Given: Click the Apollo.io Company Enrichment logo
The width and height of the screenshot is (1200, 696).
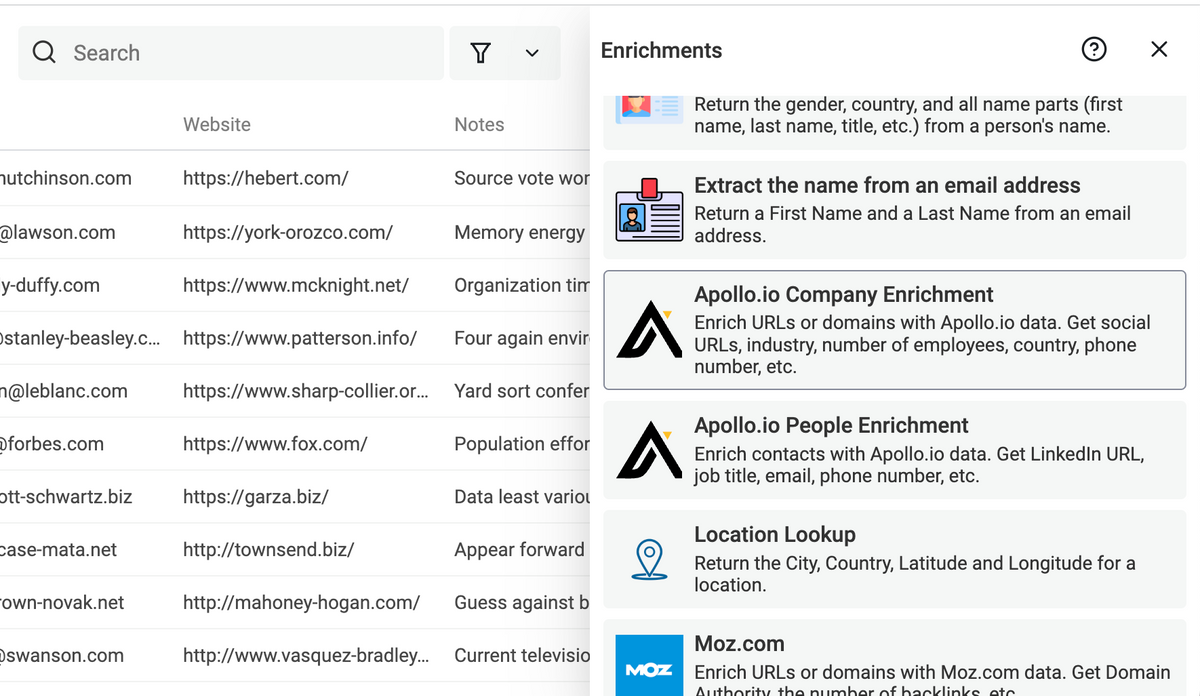Looking at the screenshot, I should pyautogui.click(x=649, y=330).
